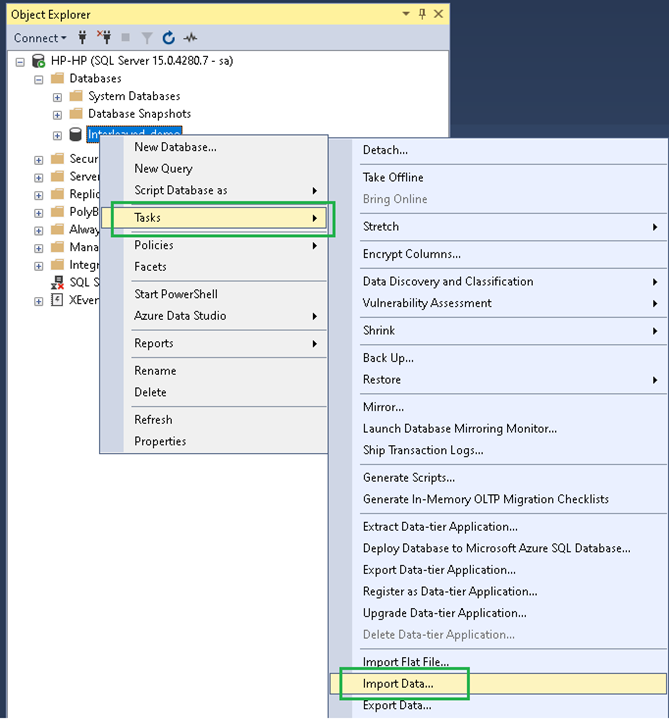Screen dimensions: 669x720
Task: Select Register as Data-tier Application...
Action: tap(498, 591)
